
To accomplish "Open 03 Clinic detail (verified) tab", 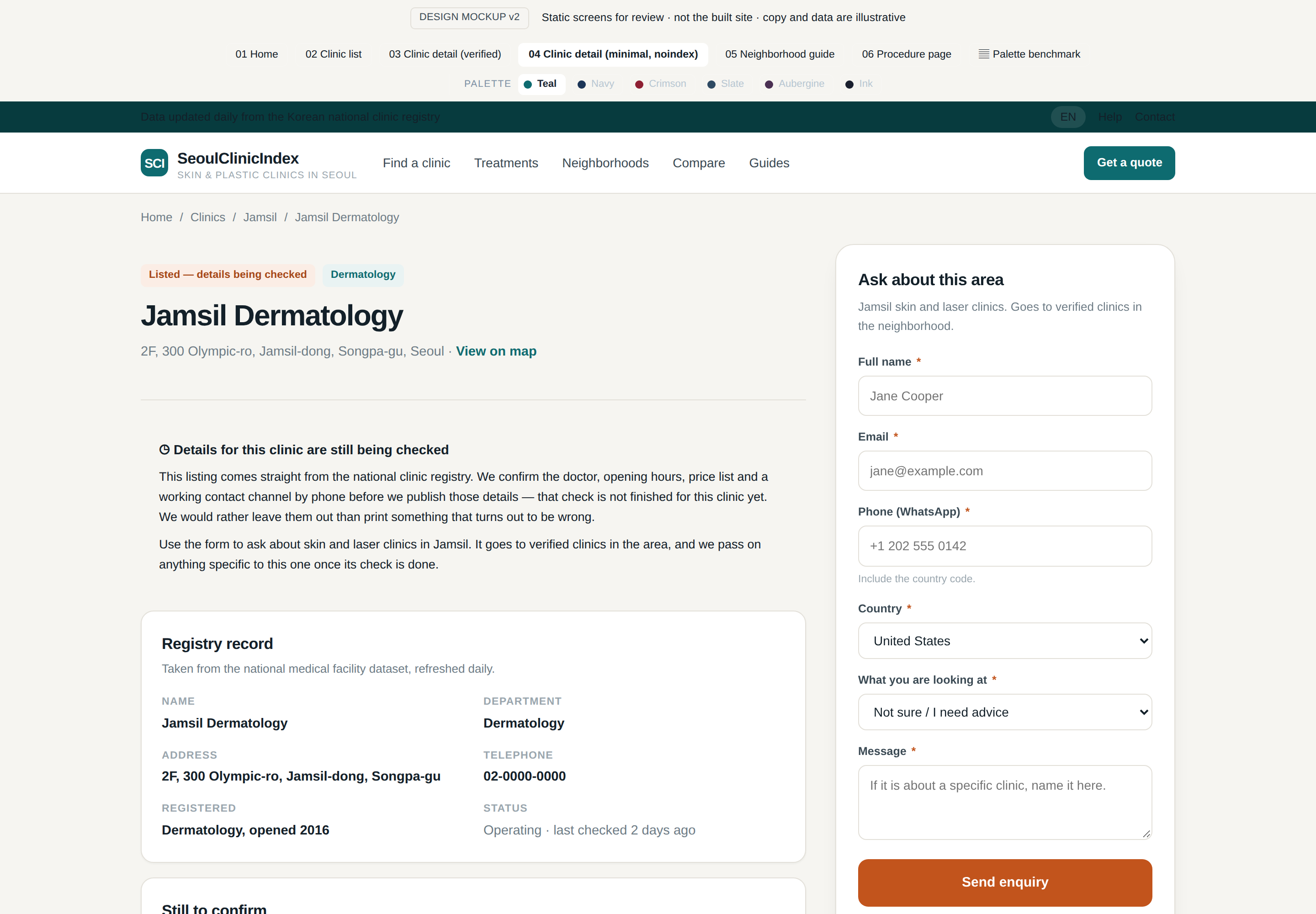I will click(445, 54).
